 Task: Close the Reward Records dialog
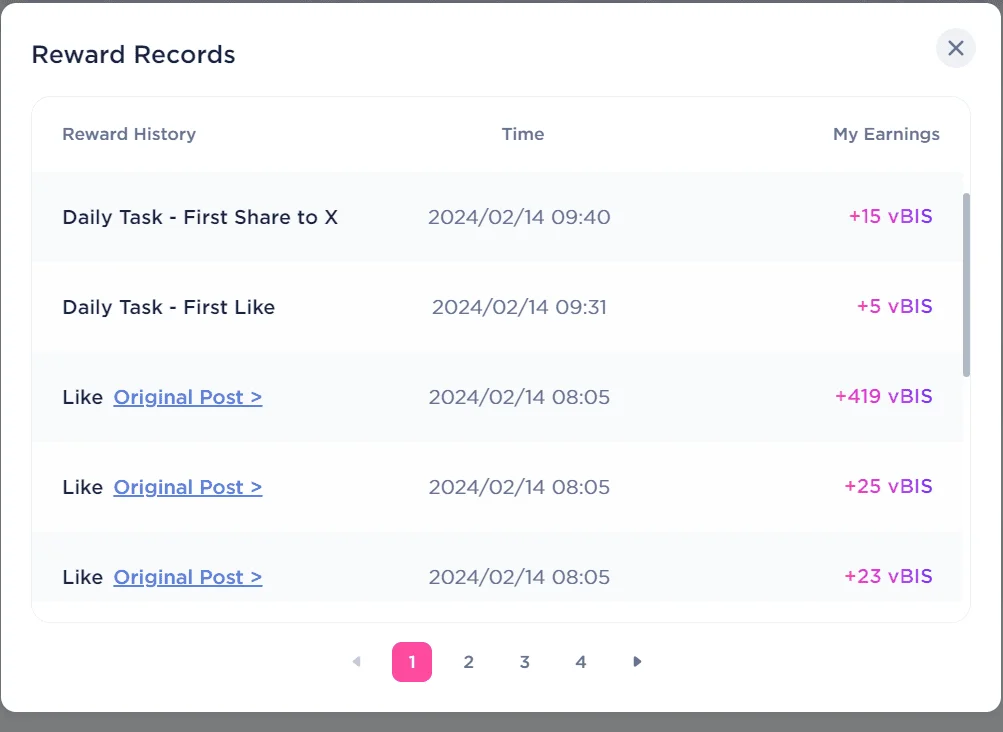click(x=955, y=48)
